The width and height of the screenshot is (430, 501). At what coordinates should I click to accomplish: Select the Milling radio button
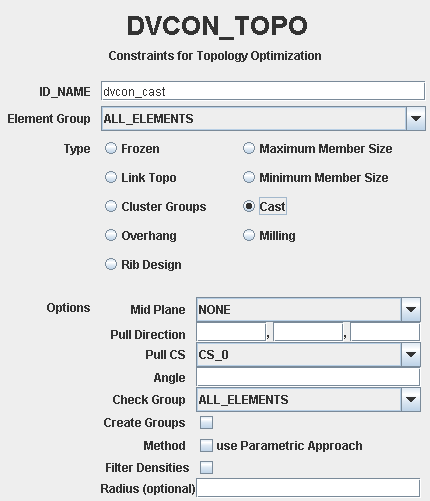point(249,235)
